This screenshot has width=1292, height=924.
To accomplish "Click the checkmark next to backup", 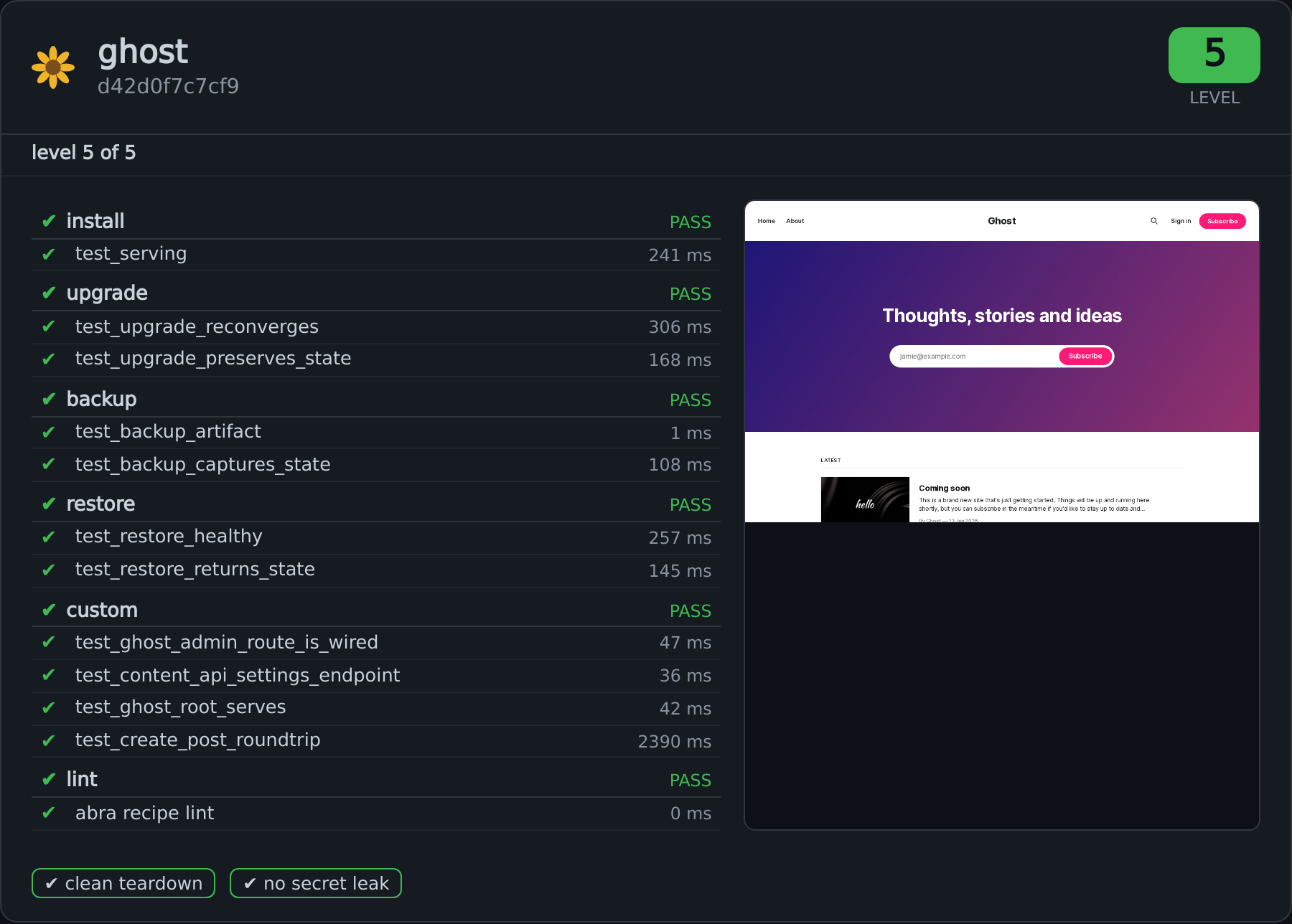I will tap(49, 399).
